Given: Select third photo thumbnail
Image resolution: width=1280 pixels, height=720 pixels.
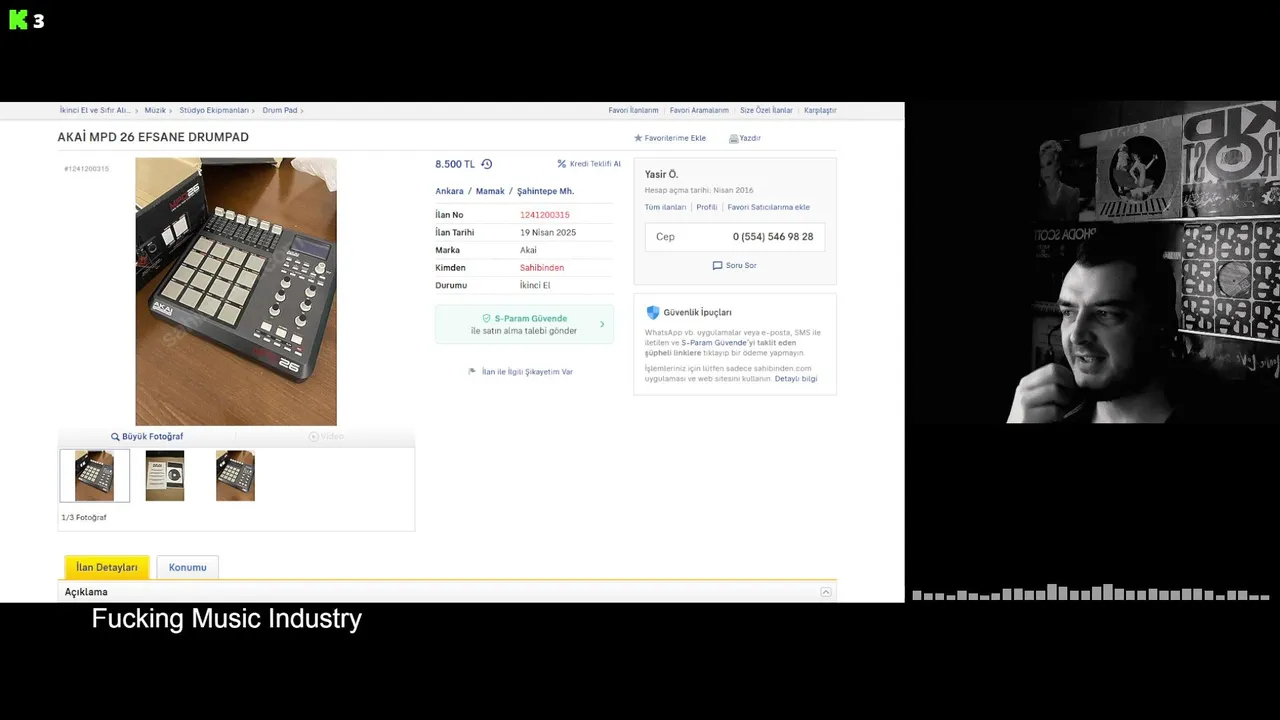Looking at the screenshot, I should tap(235, 475).
